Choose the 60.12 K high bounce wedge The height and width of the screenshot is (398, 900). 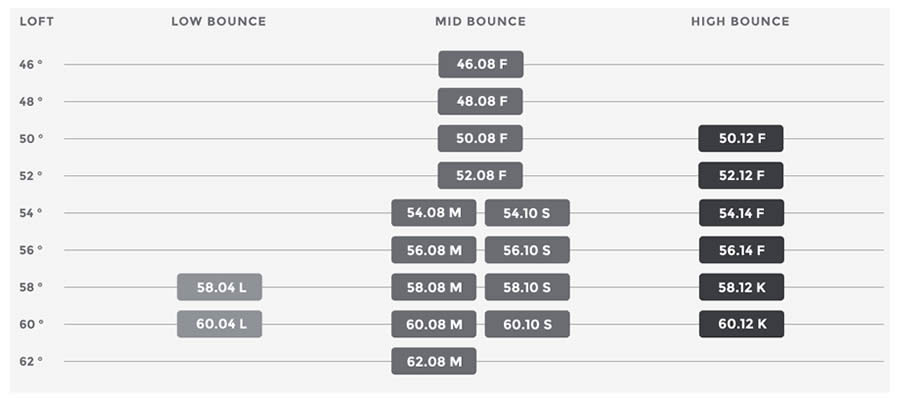pos(742,324)
